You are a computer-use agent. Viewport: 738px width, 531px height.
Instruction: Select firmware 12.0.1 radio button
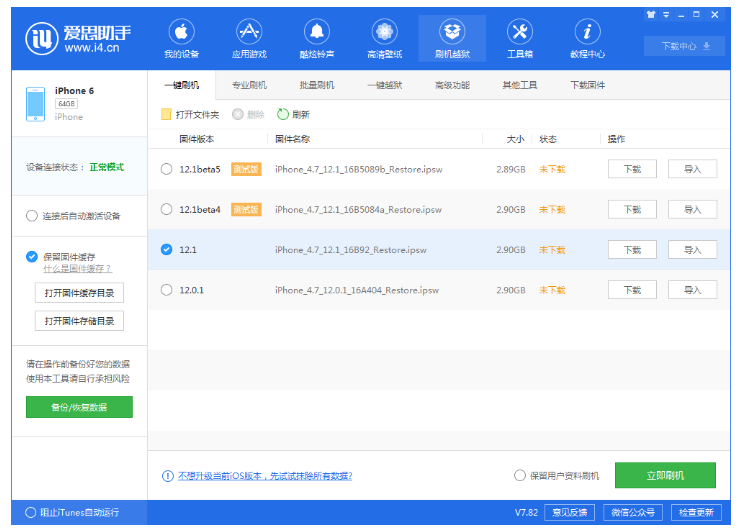[x=166, y=290]
